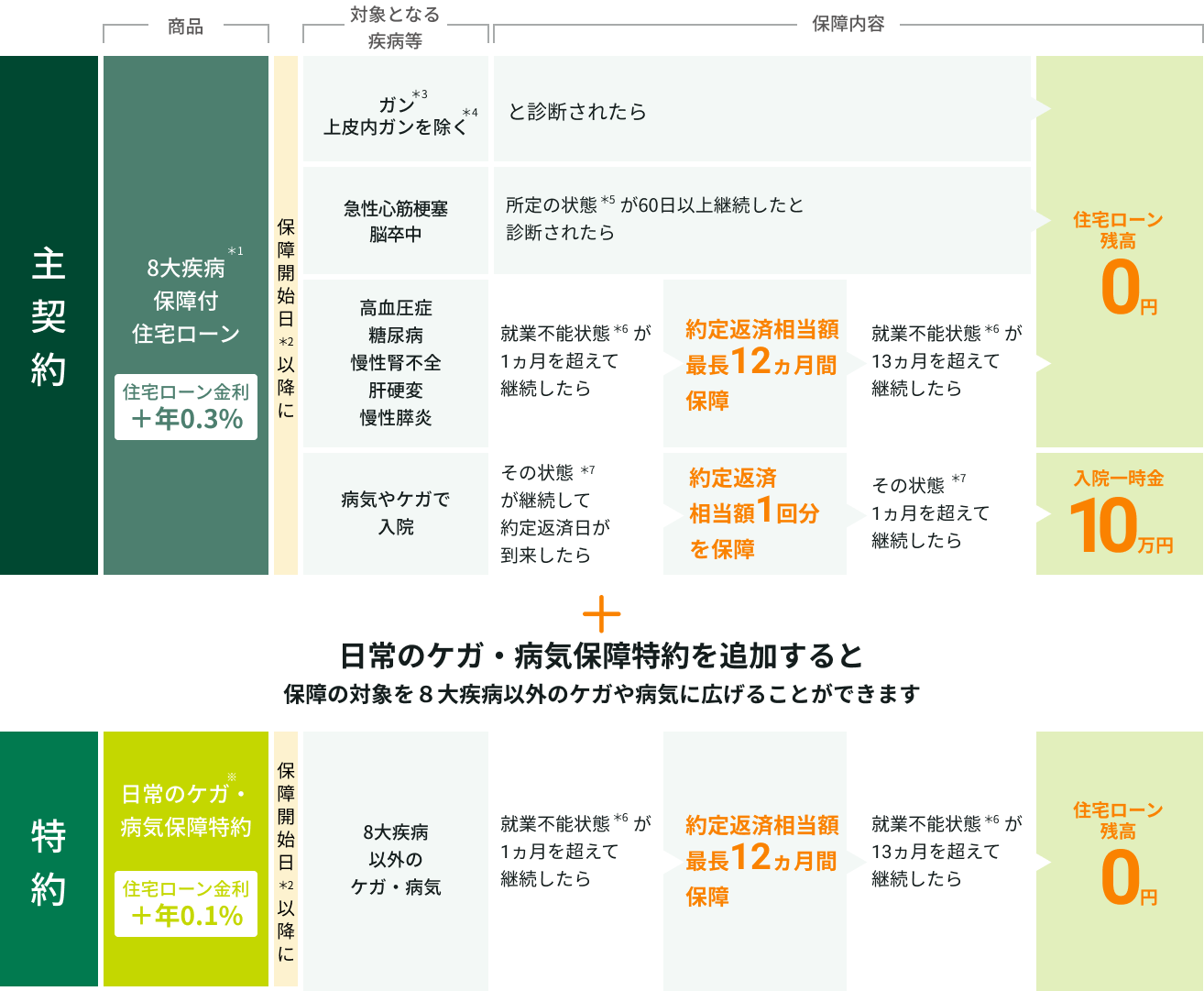
Task: Click the heading 日常のケガ・病気保障特約を追加すると
Action: (x=602, y=655)
